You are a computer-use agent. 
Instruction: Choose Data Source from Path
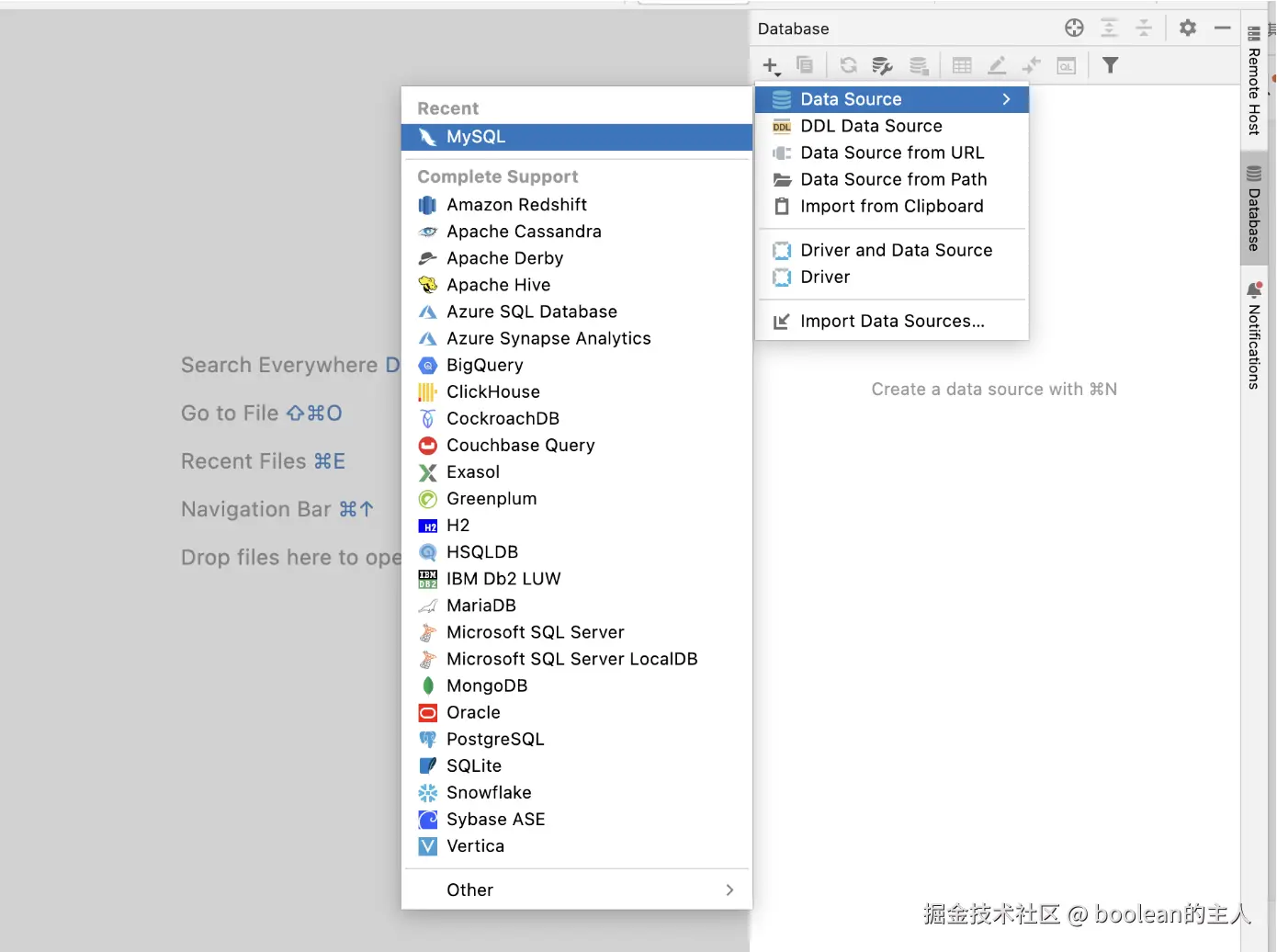click(x=891, y=179)
